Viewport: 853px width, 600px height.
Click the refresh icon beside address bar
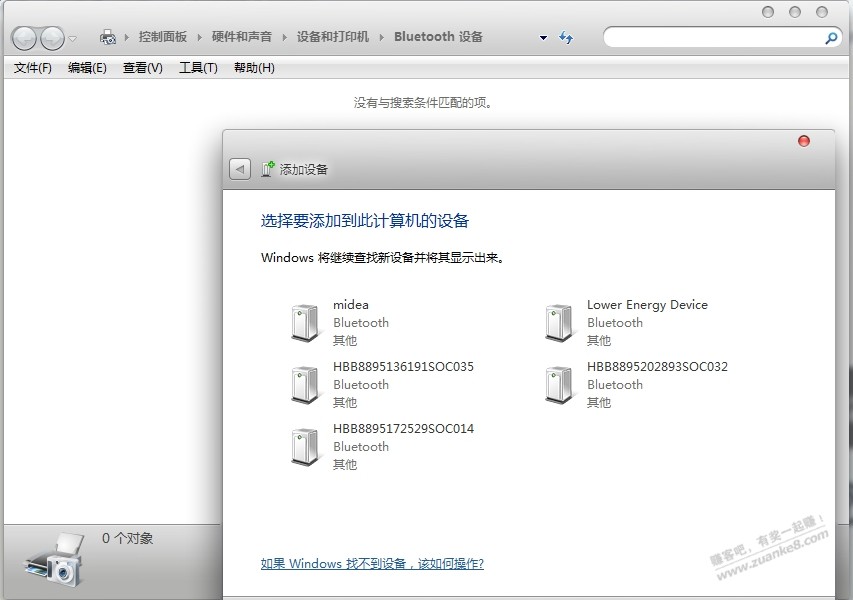(x=566, y=38)
